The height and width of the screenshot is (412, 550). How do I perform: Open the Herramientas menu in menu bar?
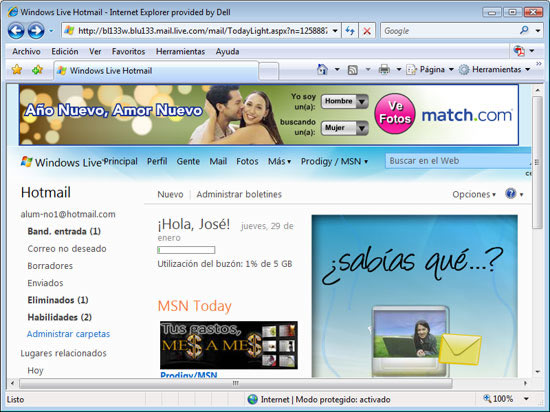click(x=180, y=52)
